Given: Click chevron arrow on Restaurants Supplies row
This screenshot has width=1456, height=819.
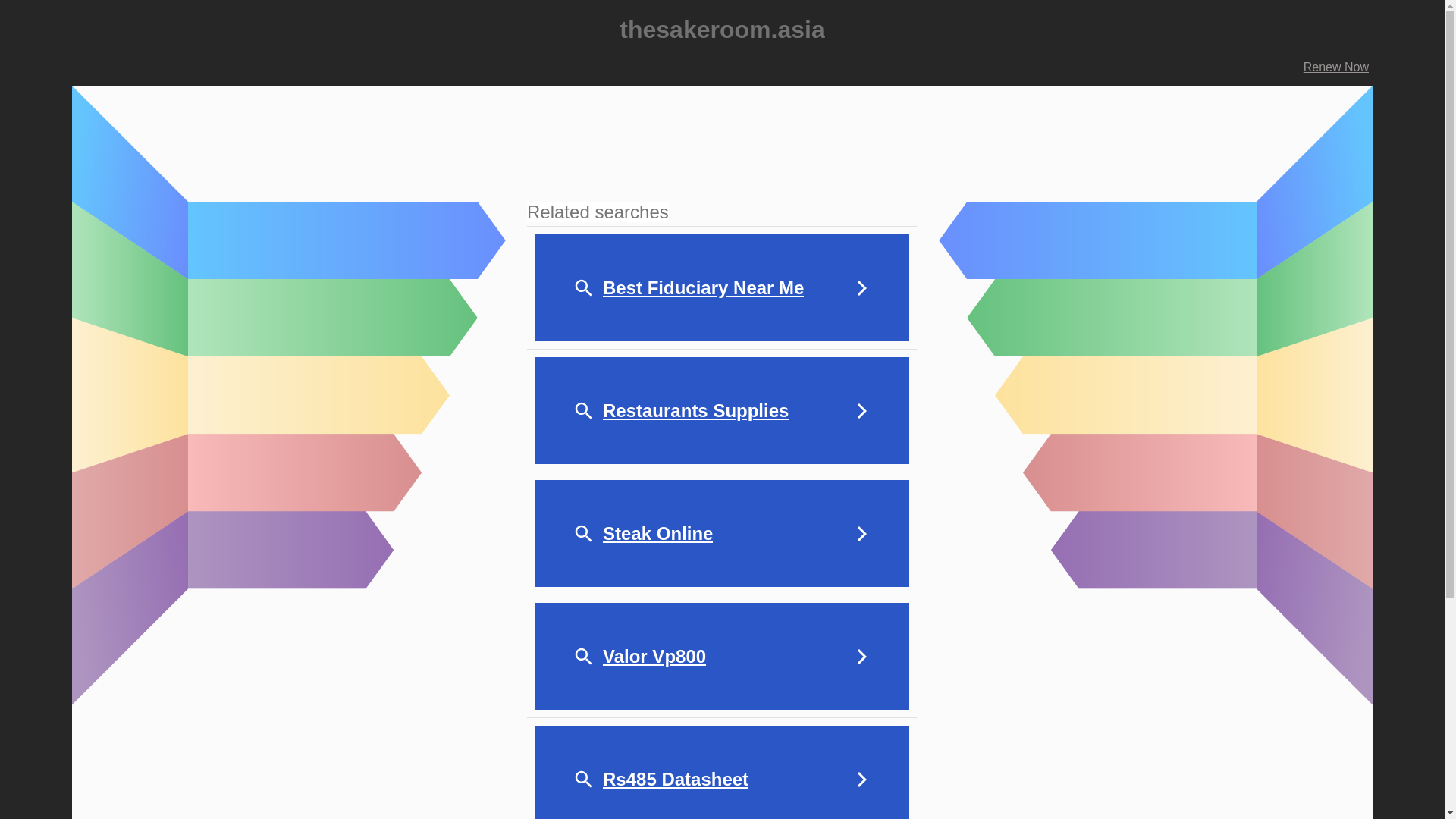Looking at the screenshot, I should tap(861, 411).
